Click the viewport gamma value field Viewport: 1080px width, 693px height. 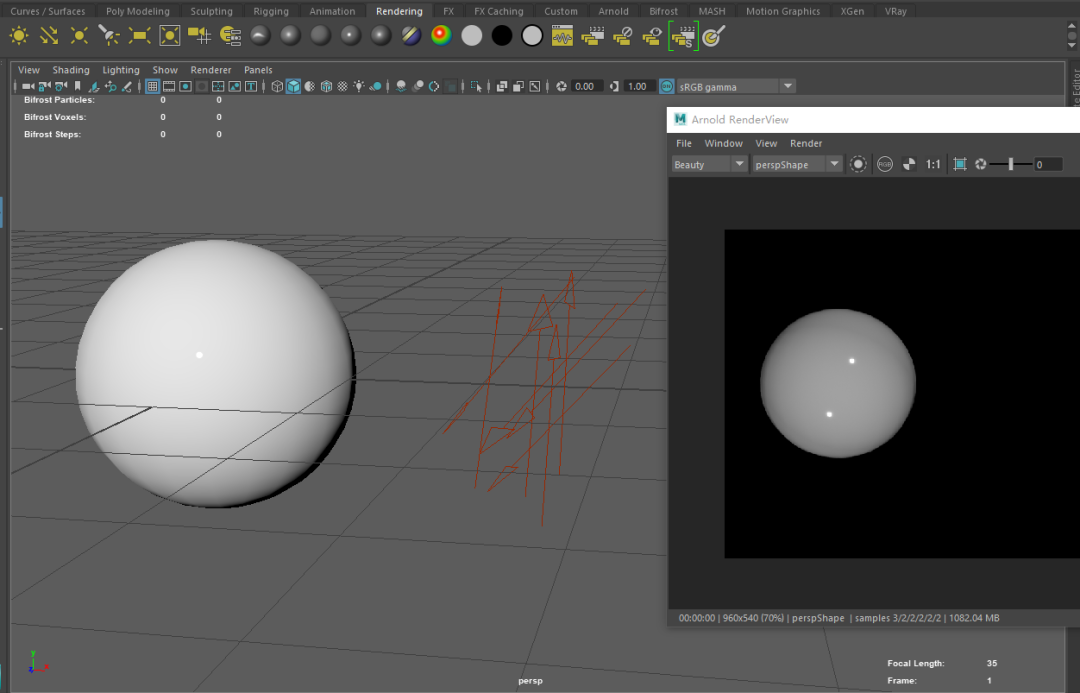tap(640, 87)
